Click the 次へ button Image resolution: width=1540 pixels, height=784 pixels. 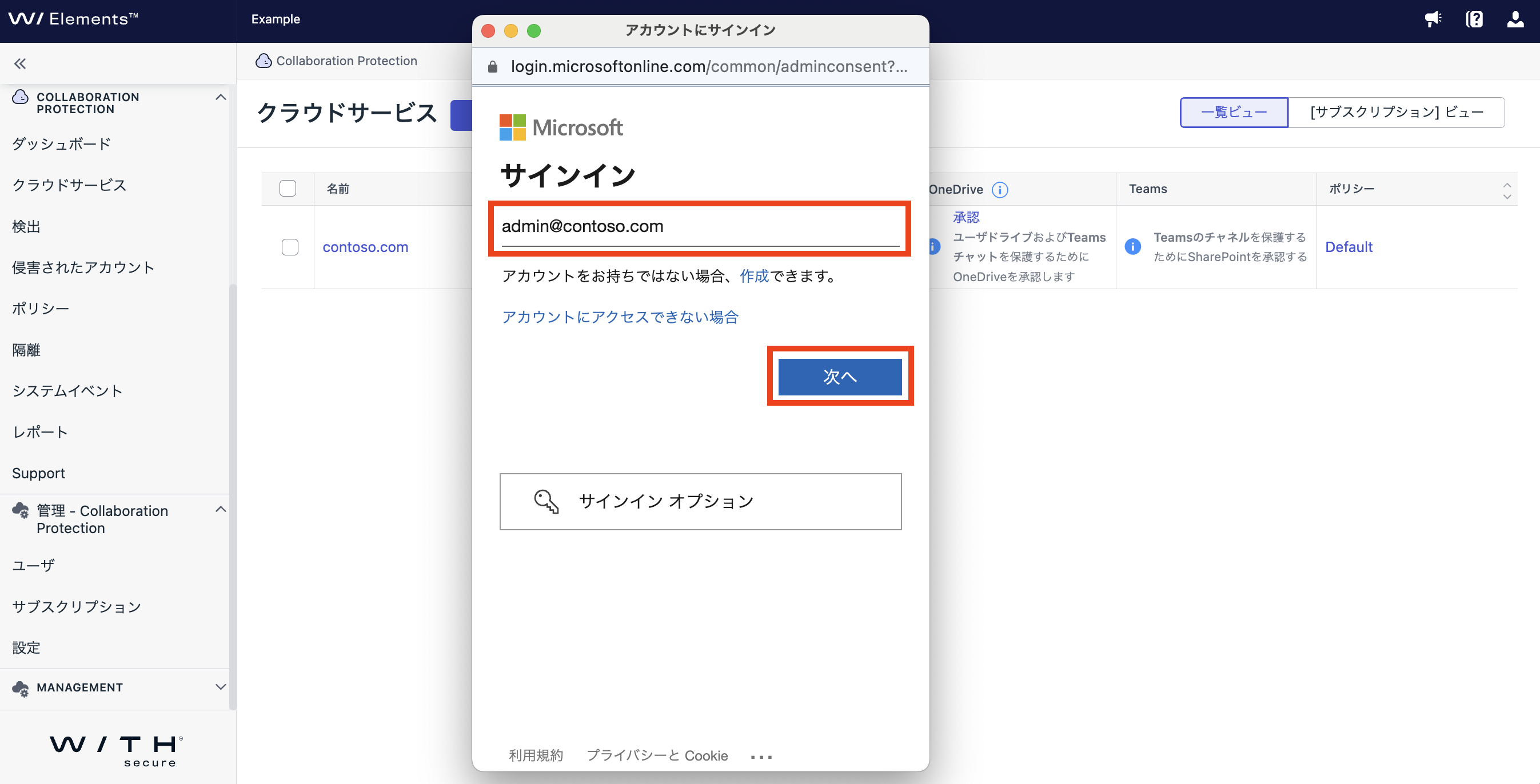[840, 377]
